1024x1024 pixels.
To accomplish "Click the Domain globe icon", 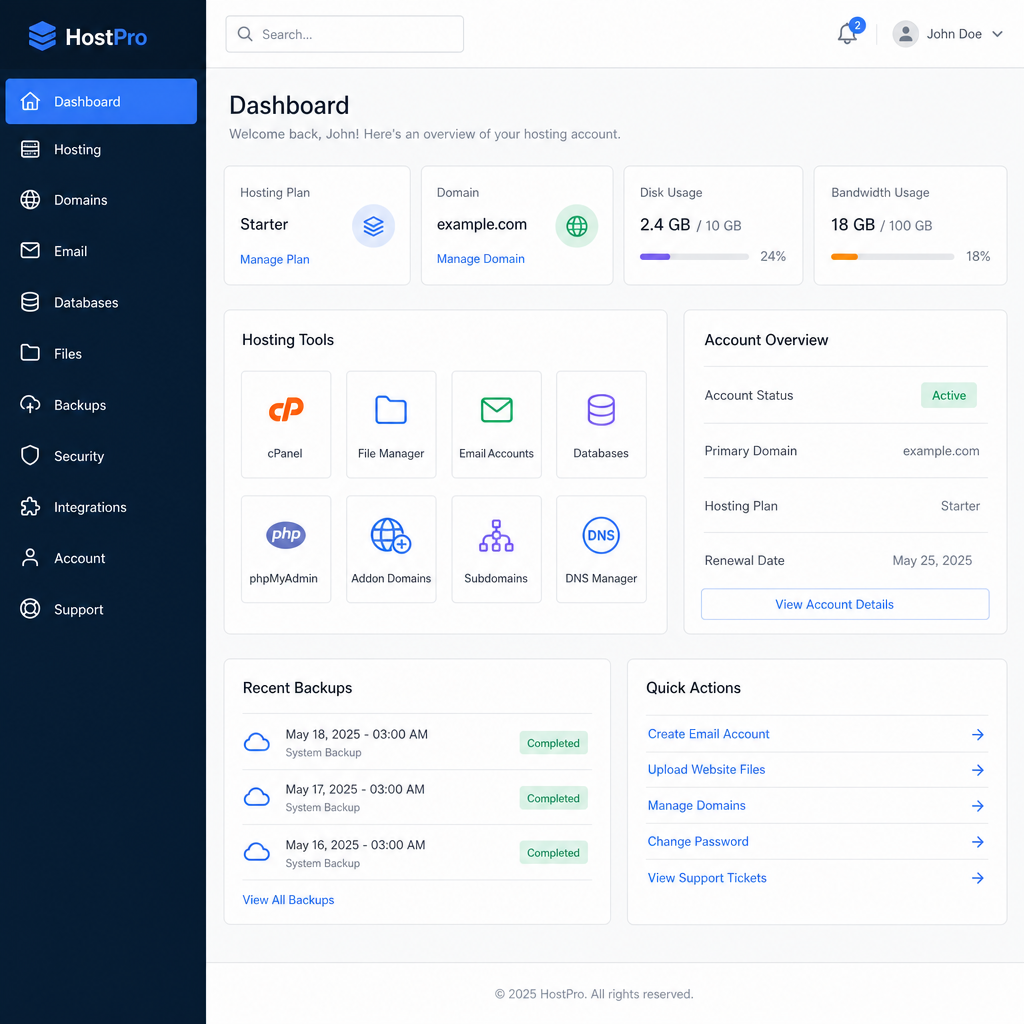I will point(577,226).
